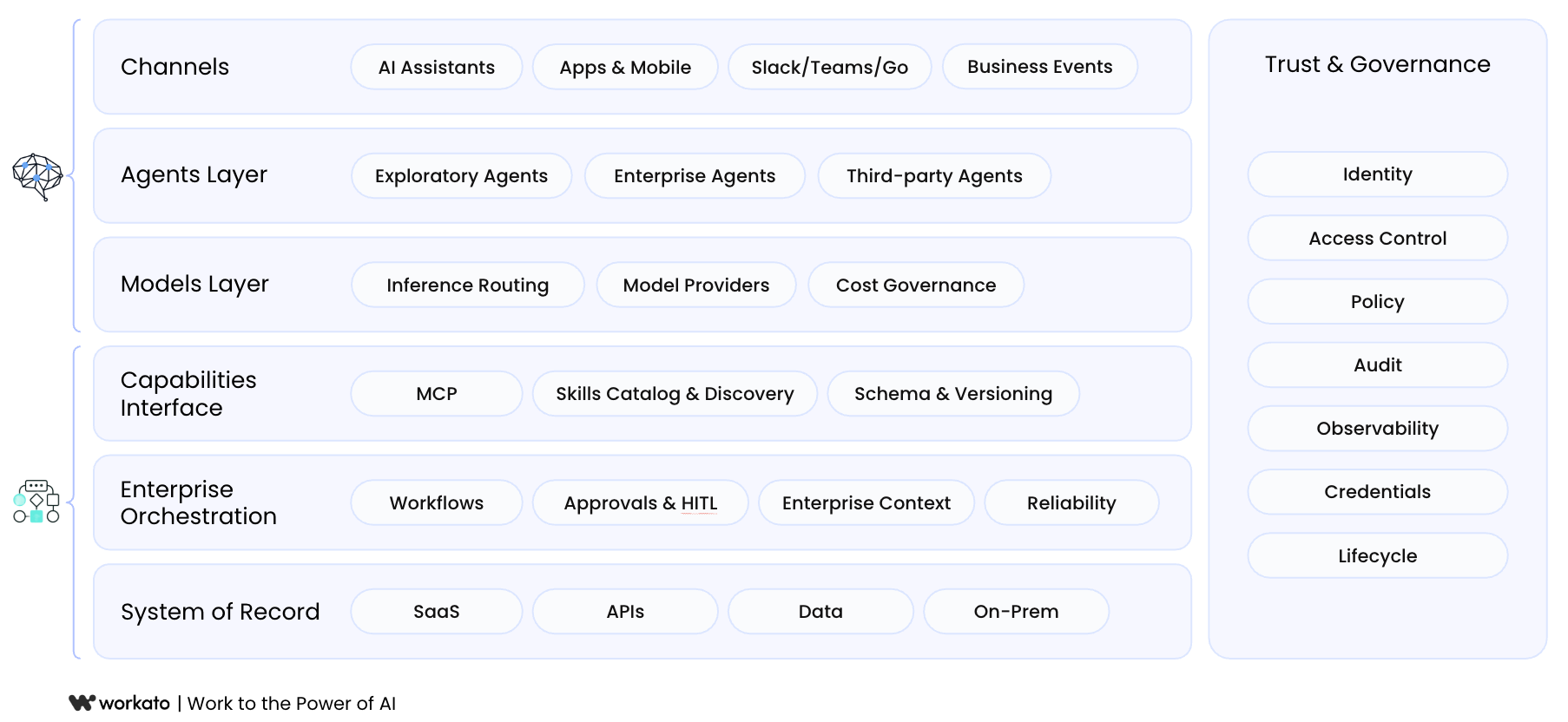The image size is (1568, 722).
Task: Select Exploratory Agents
Action: point(461,176)
